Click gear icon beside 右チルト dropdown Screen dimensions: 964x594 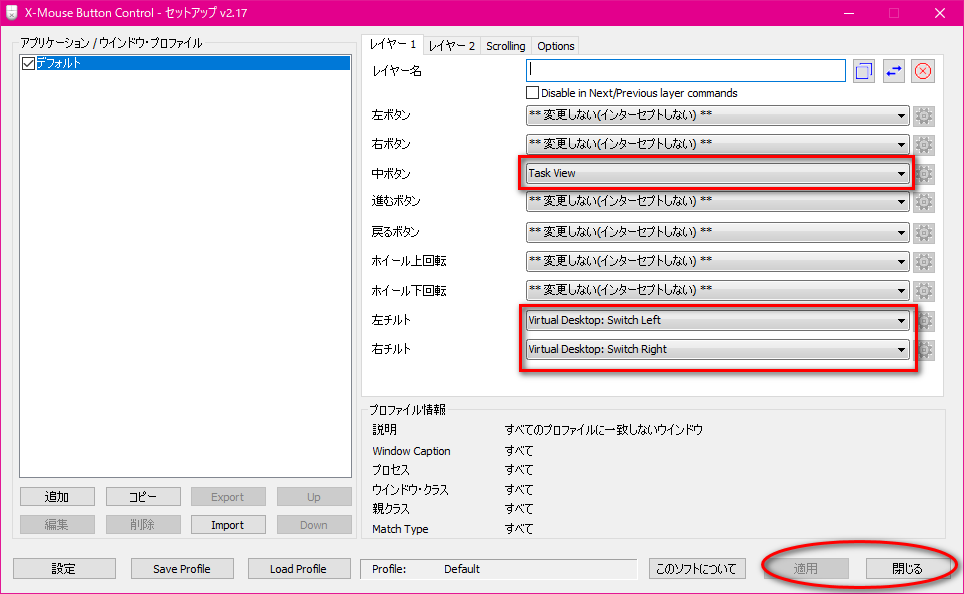(924, 350)
